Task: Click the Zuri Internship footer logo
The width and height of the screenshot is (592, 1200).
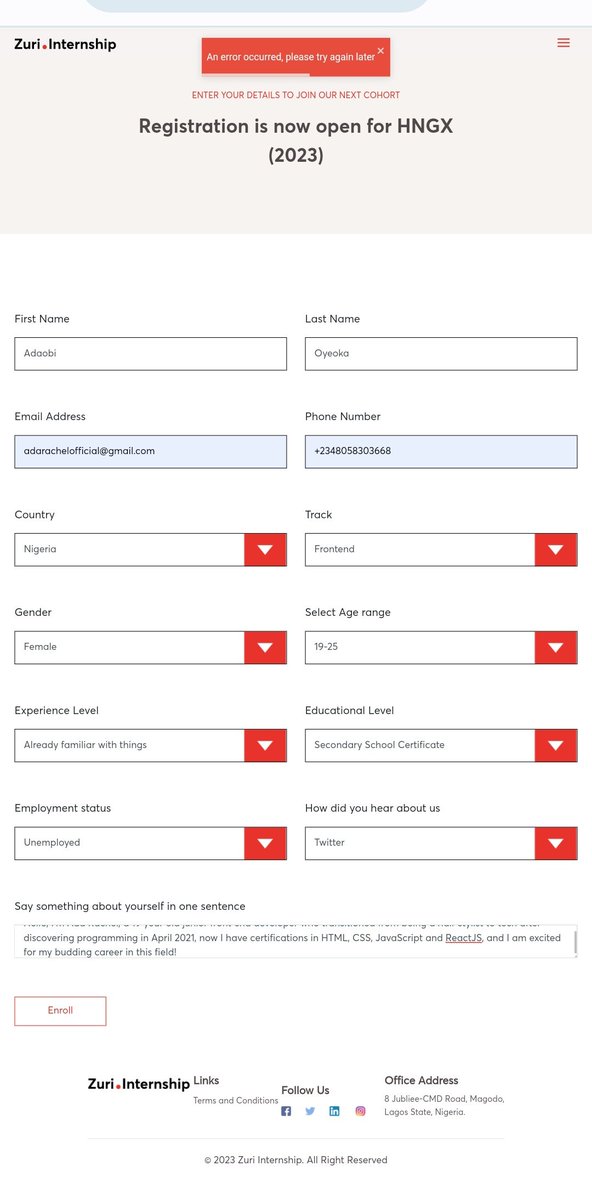Action: pos(139,1084)
